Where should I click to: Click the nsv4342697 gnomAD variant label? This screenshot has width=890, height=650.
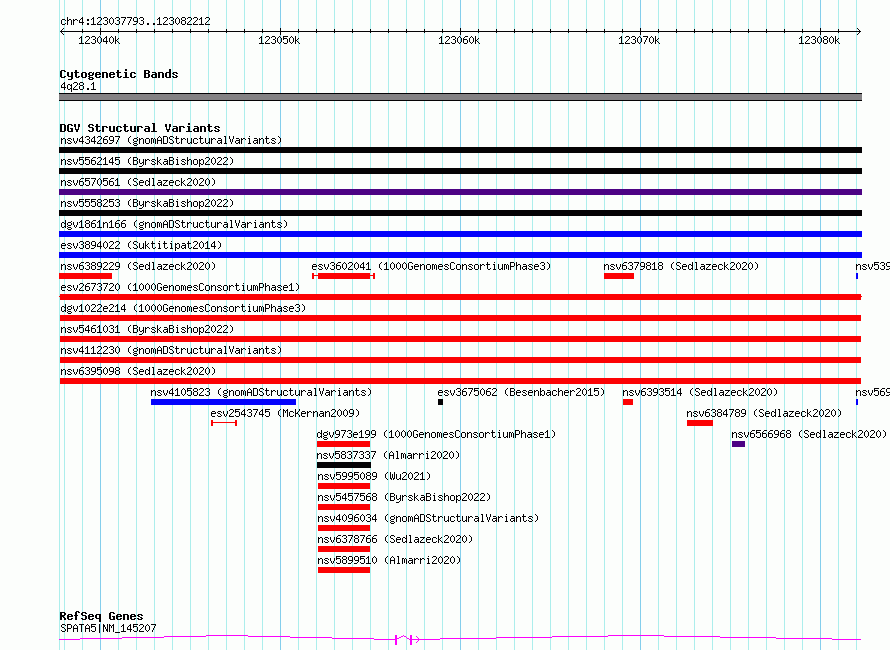coord(171,140)
